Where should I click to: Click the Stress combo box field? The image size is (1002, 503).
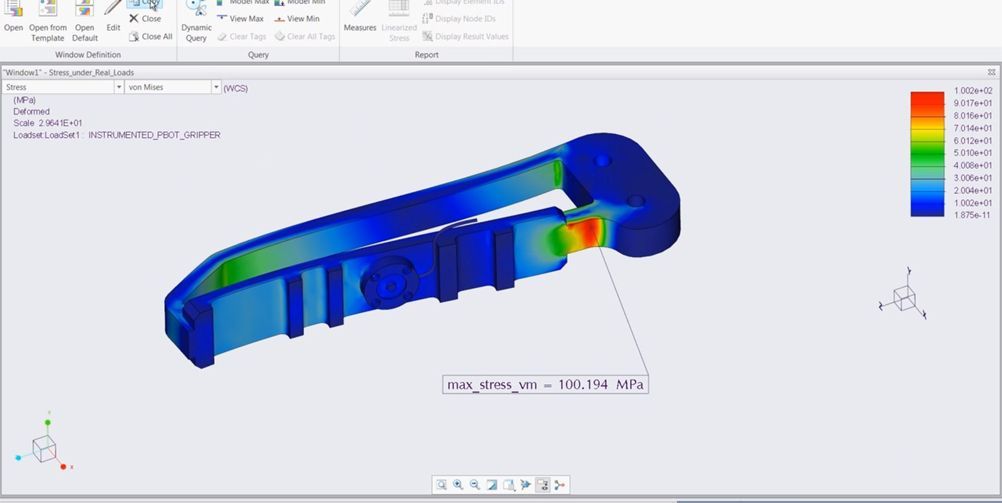[x=63, y=87]
